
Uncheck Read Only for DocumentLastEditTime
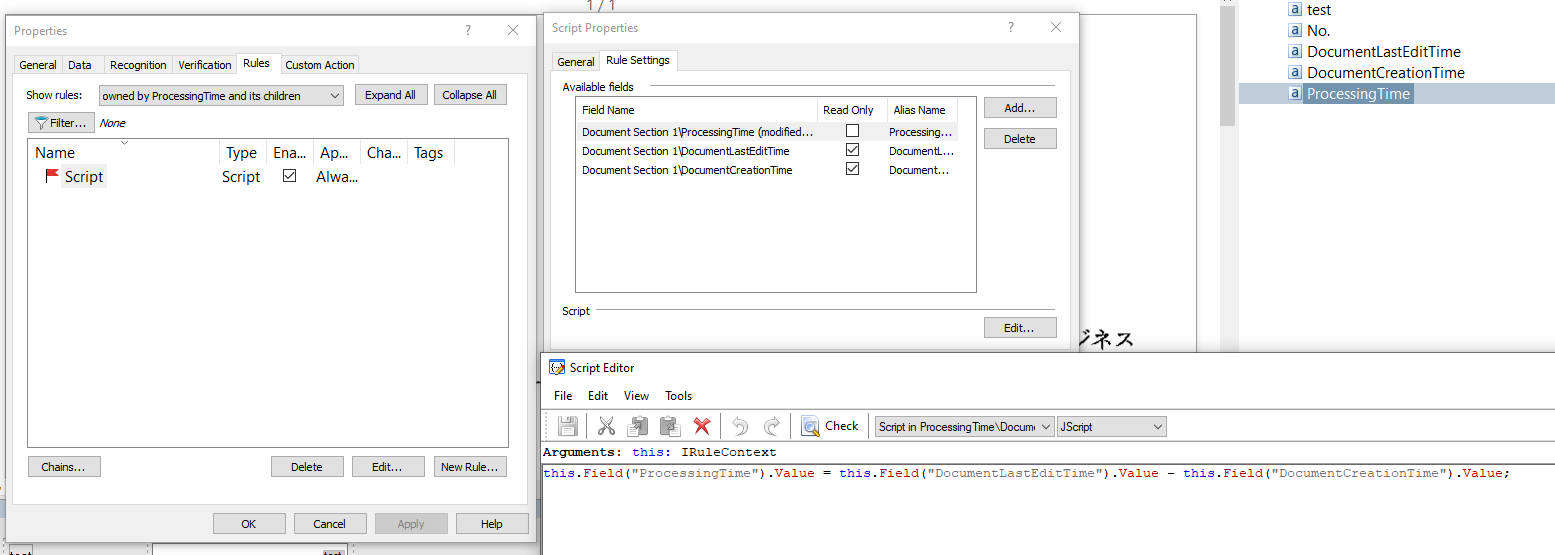coord(852,150)
